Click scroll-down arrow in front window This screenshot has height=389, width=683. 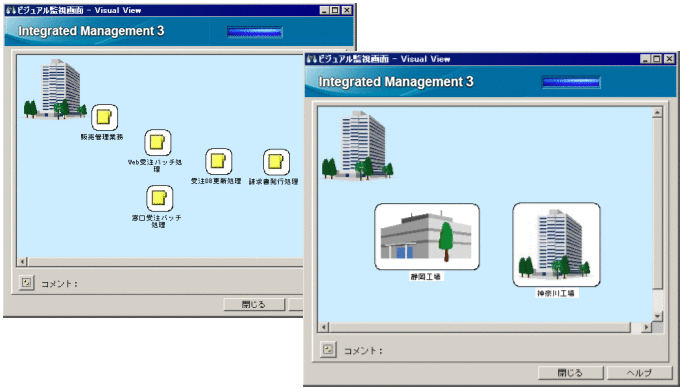tap(657, 316)
